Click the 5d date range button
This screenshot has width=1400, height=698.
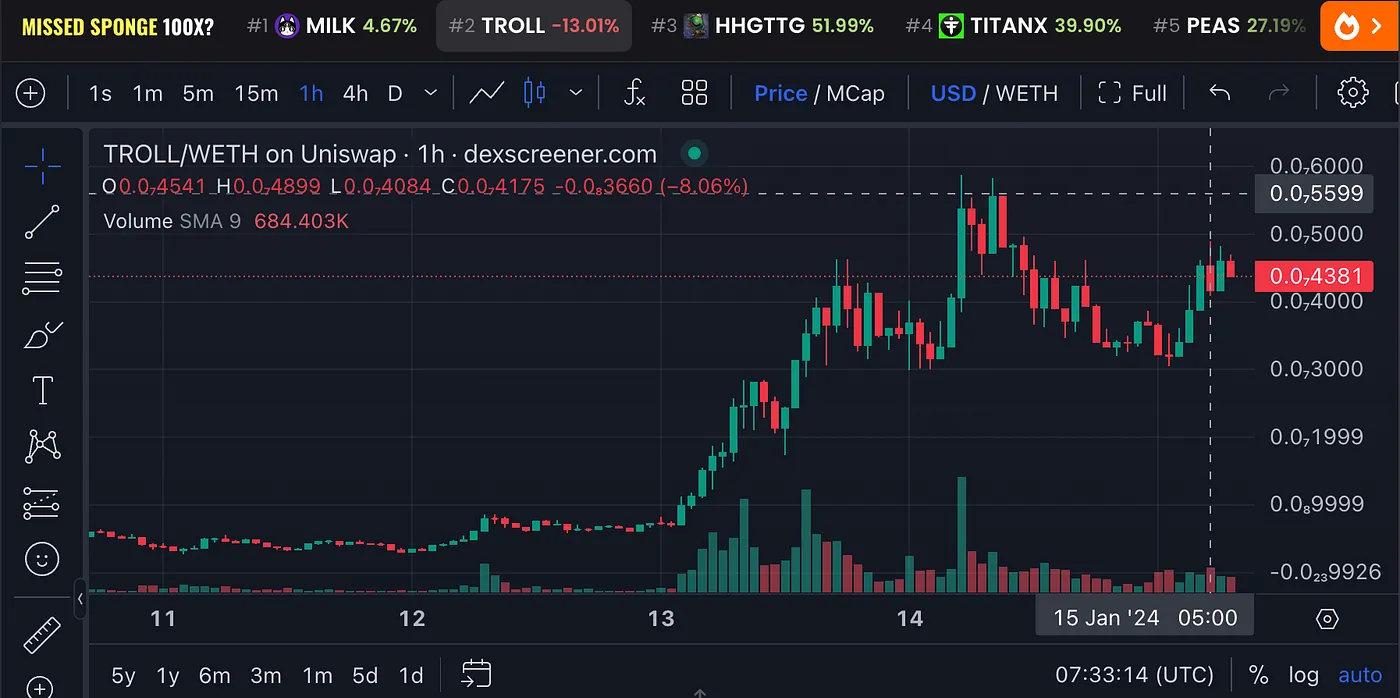pos(365,676)
